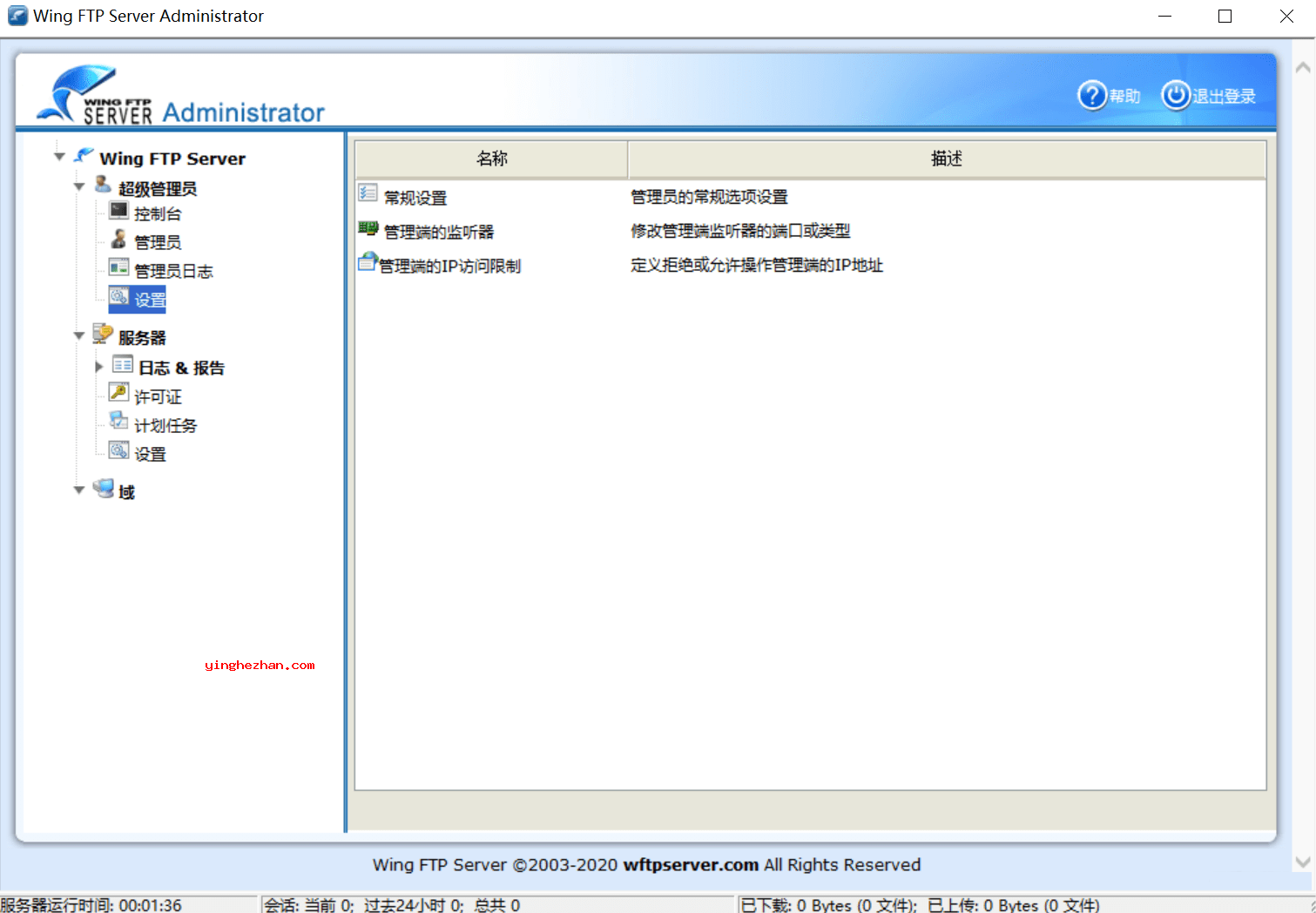Viewport: 1316px width, 913px height.
Task: Click the page scrollbar up arrow
Action: click(x=1303, y=68)
